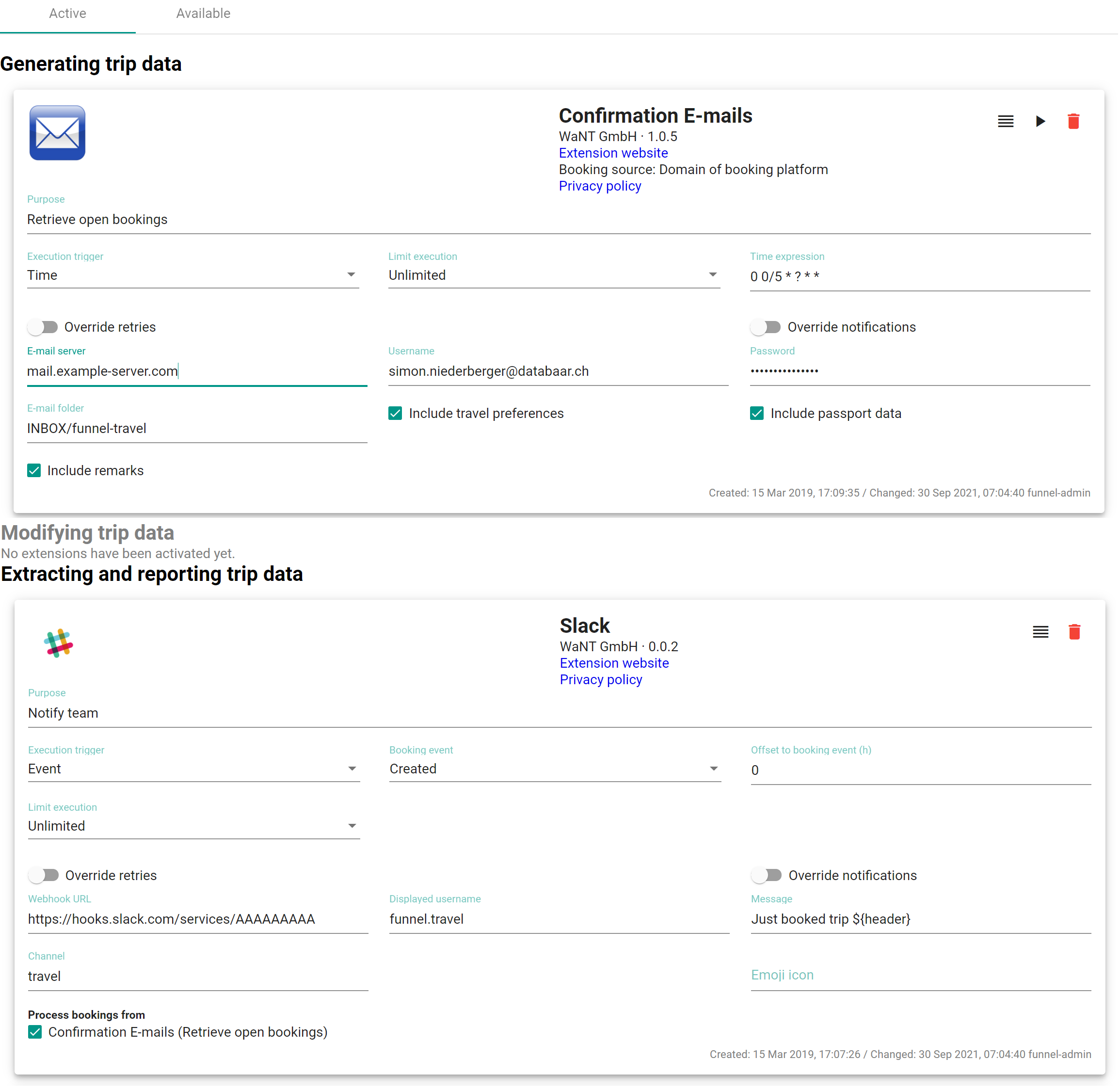The width and height of the screenshot is (1120, 1091).
Task: Click Extracting and reporting trip data heading
Action: tap(152, 575)
